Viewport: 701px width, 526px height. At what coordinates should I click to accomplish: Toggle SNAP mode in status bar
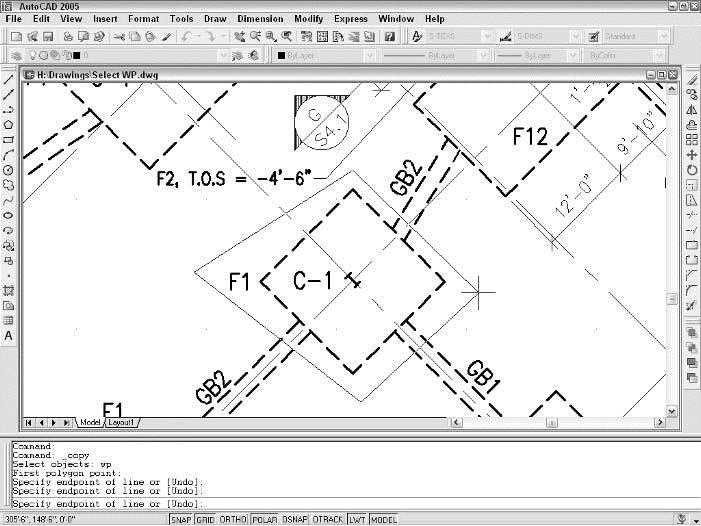click(182, 520)
